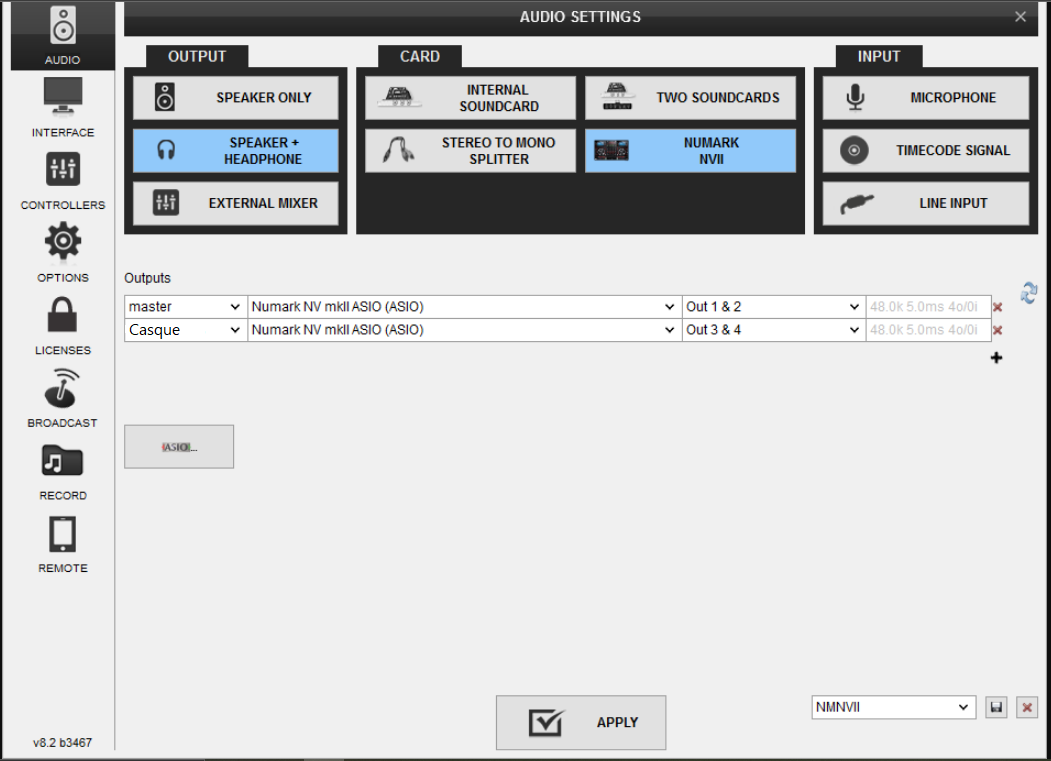Choose Numark NVII card

click(x=690, y=151)
